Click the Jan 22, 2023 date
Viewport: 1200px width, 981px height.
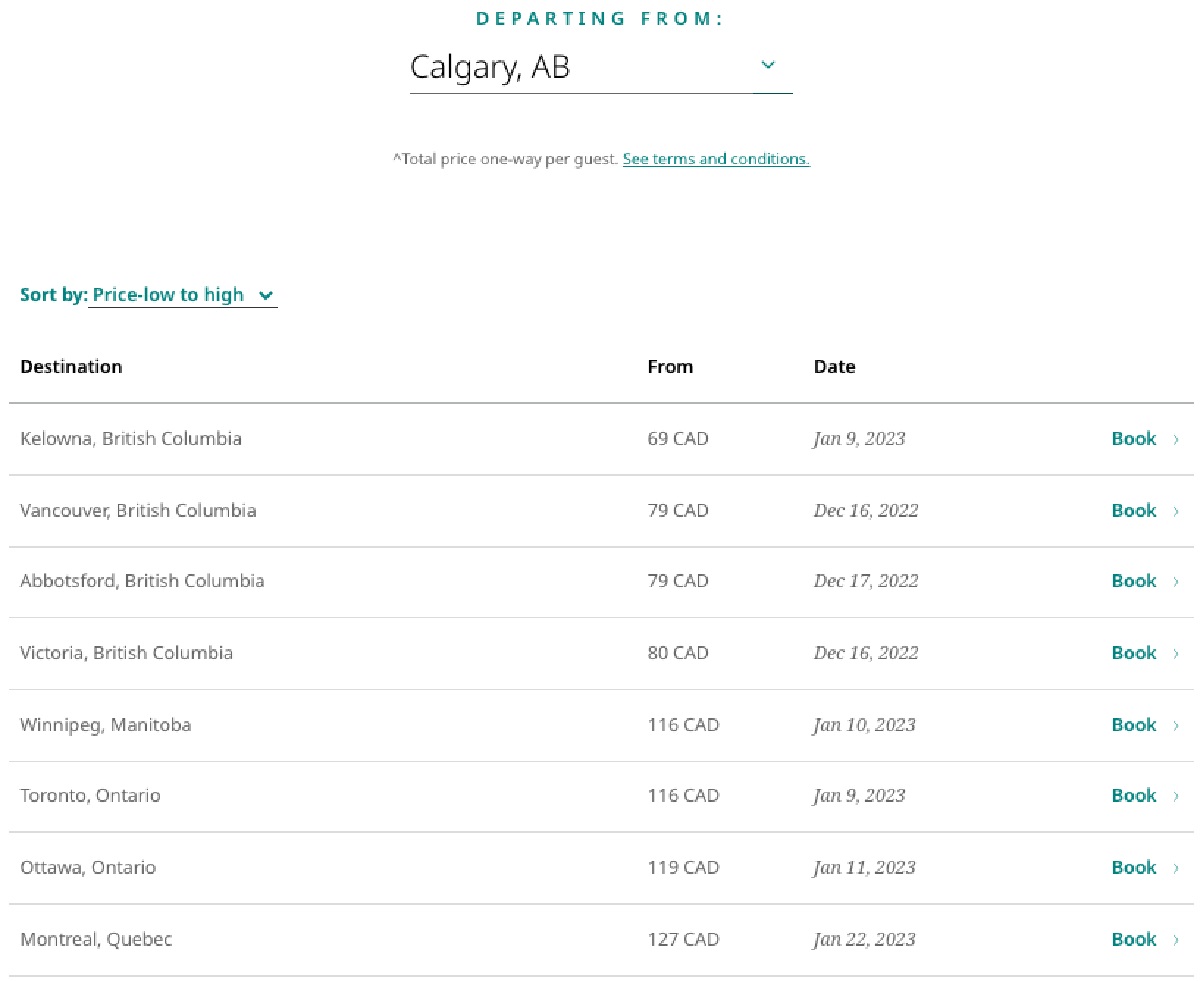[865, 940]
